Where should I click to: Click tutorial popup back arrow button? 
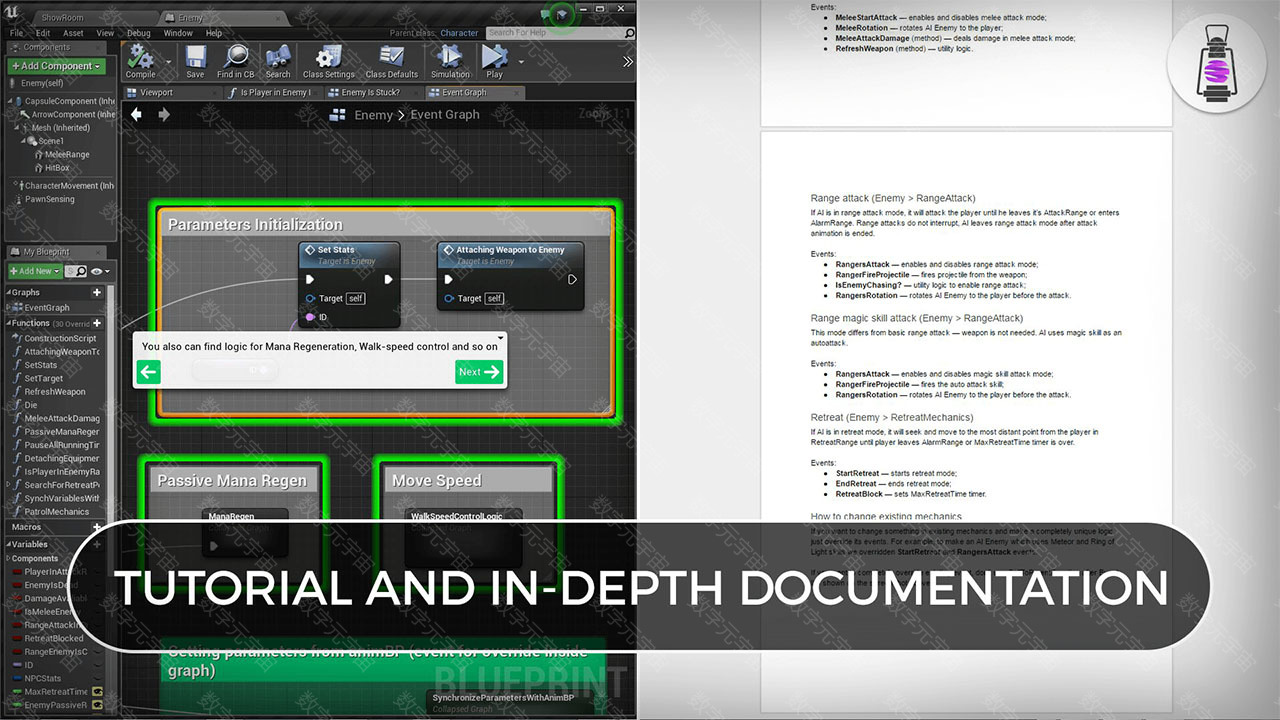coord(148,372)
